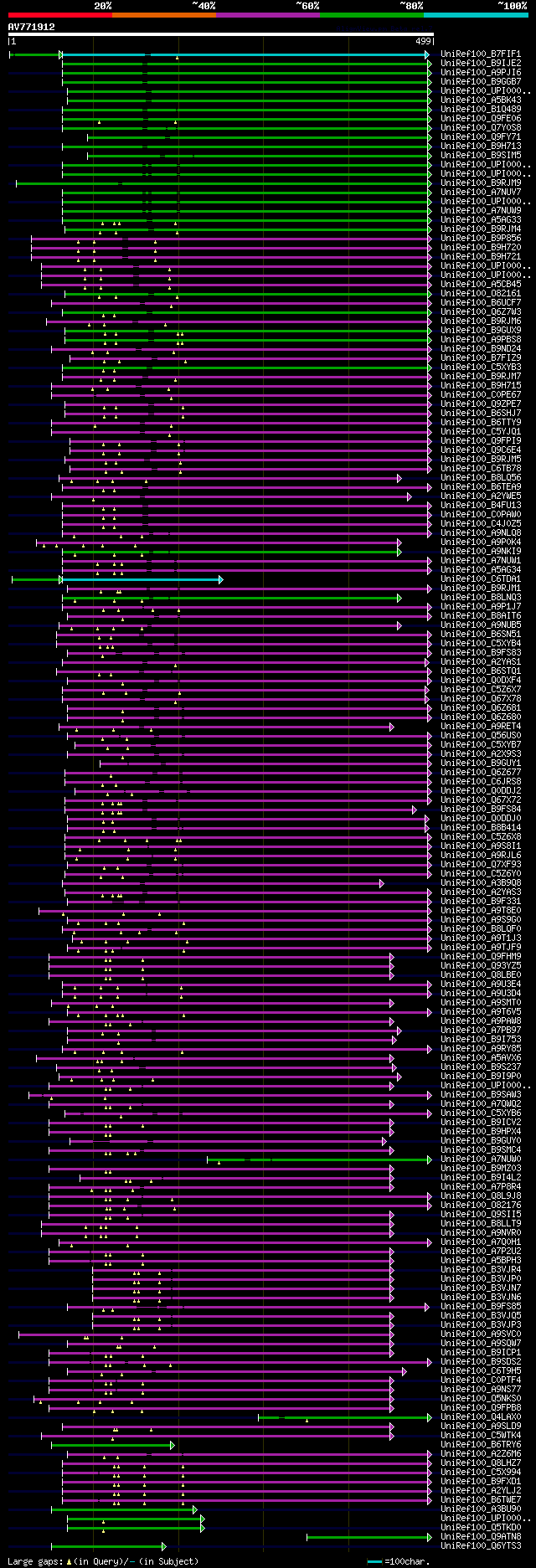Image resolution: width=536 pixels, height=1568 pixels.
Task: Click hit label UniRef100_Q6YTS3
Action: tap(481, 1546)
